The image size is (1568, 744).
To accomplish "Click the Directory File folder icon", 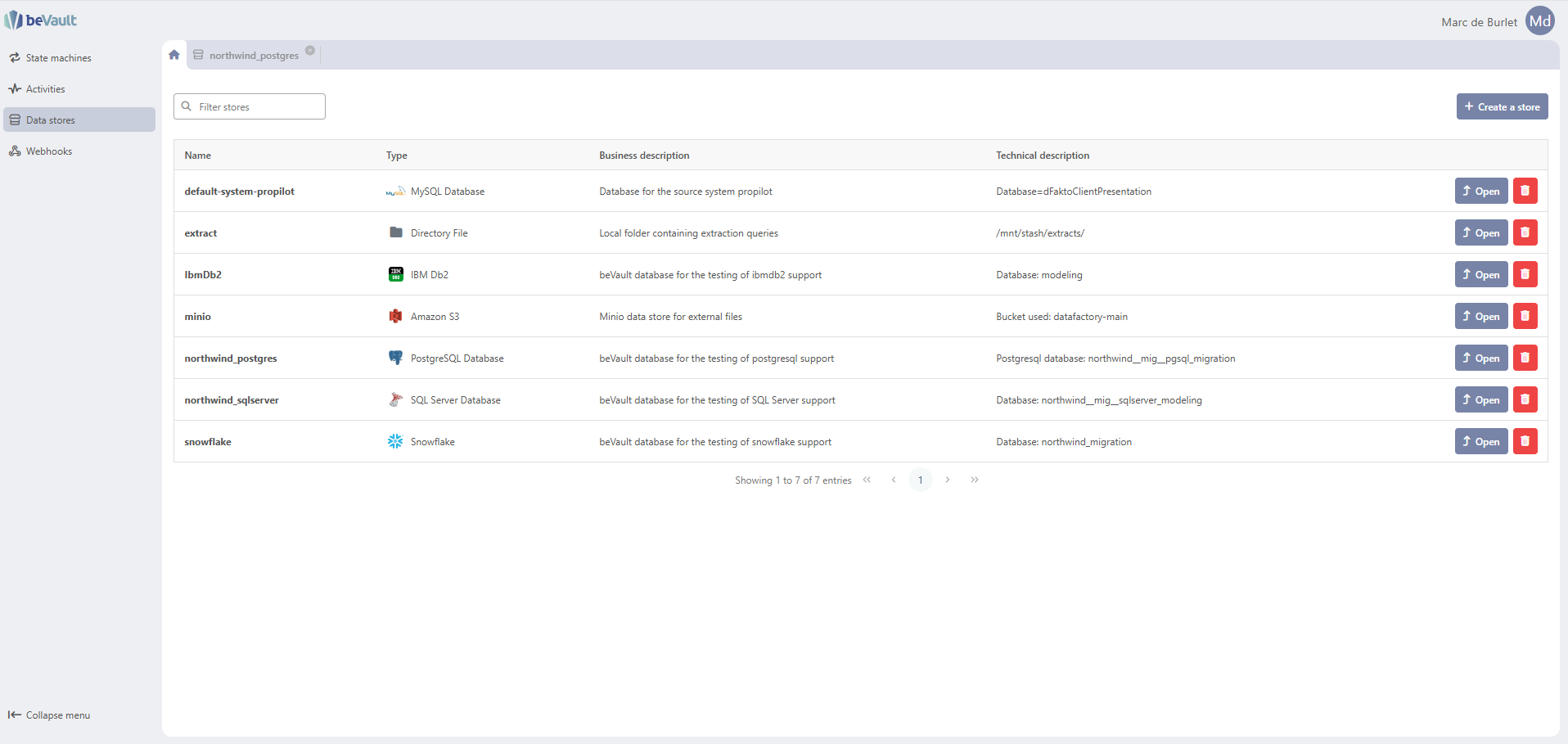I will click(396, 232).
